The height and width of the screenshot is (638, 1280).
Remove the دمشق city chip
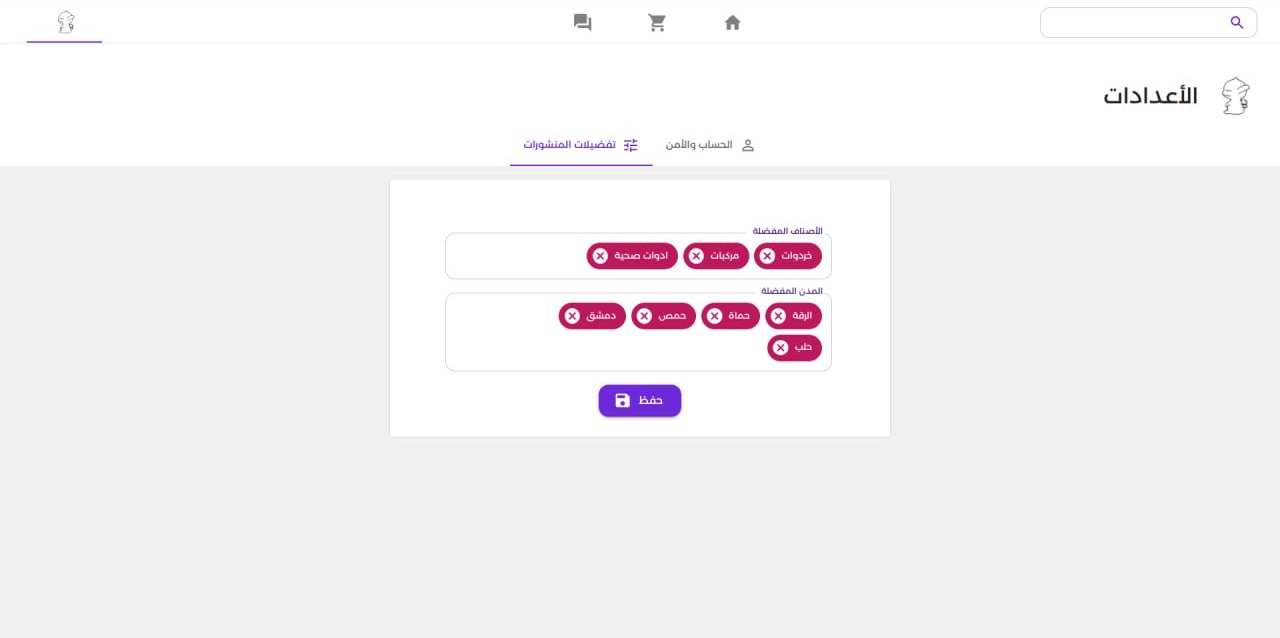572,316
